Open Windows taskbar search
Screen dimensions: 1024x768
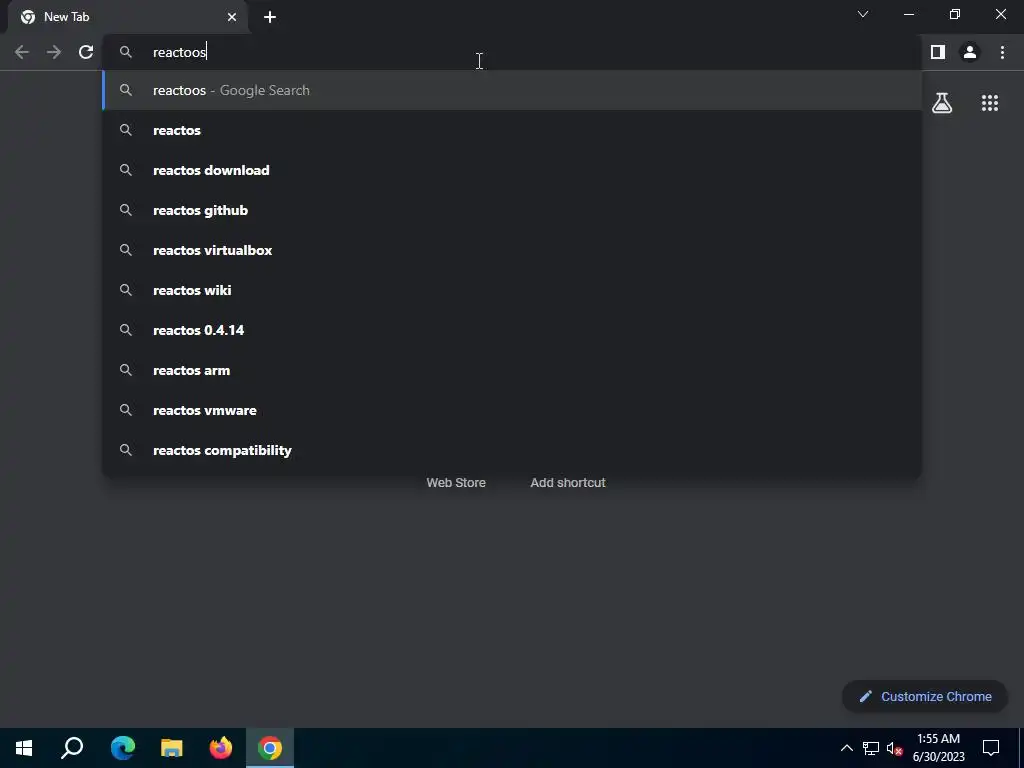pyautogui.click(x=72, y=748)
